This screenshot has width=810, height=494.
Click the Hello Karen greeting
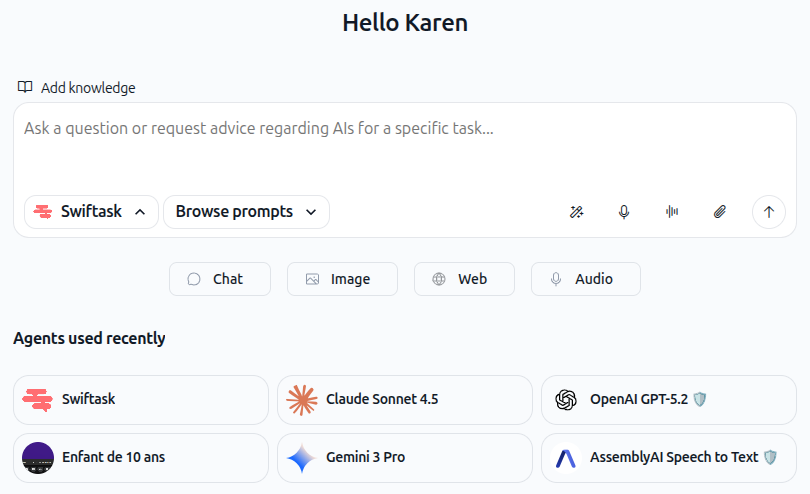coord(405,23)
